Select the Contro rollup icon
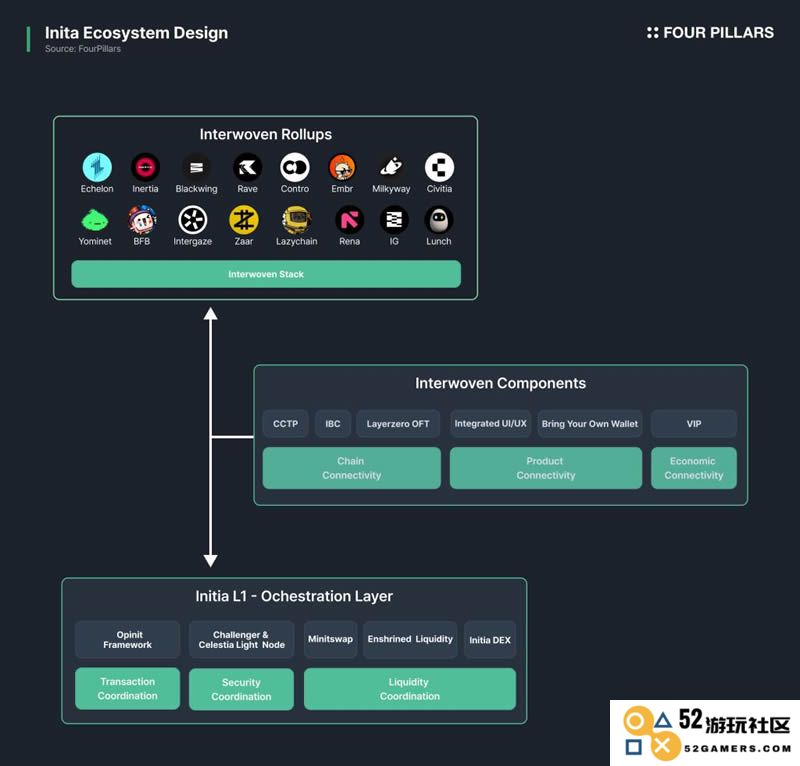 click(x=295, y=167)
